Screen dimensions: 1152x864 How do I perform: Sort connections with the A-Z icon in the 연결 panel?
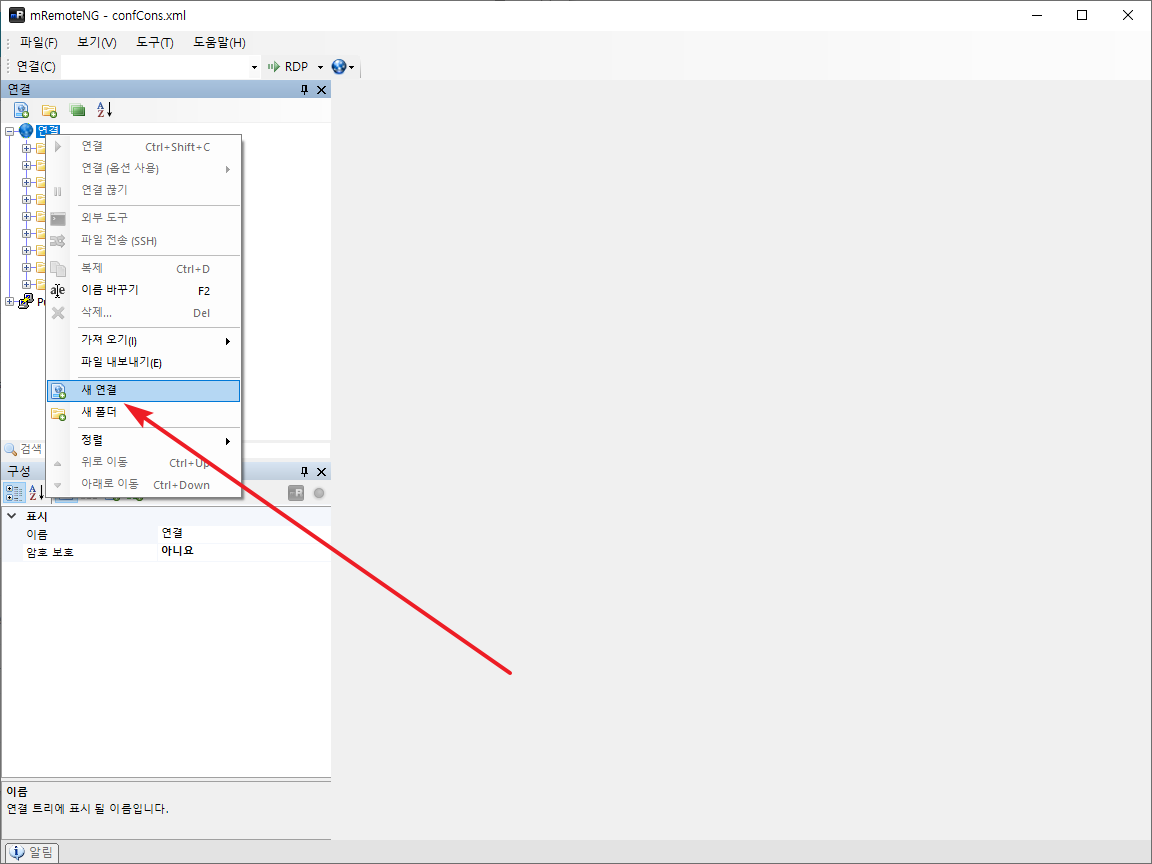coord(104,110)
